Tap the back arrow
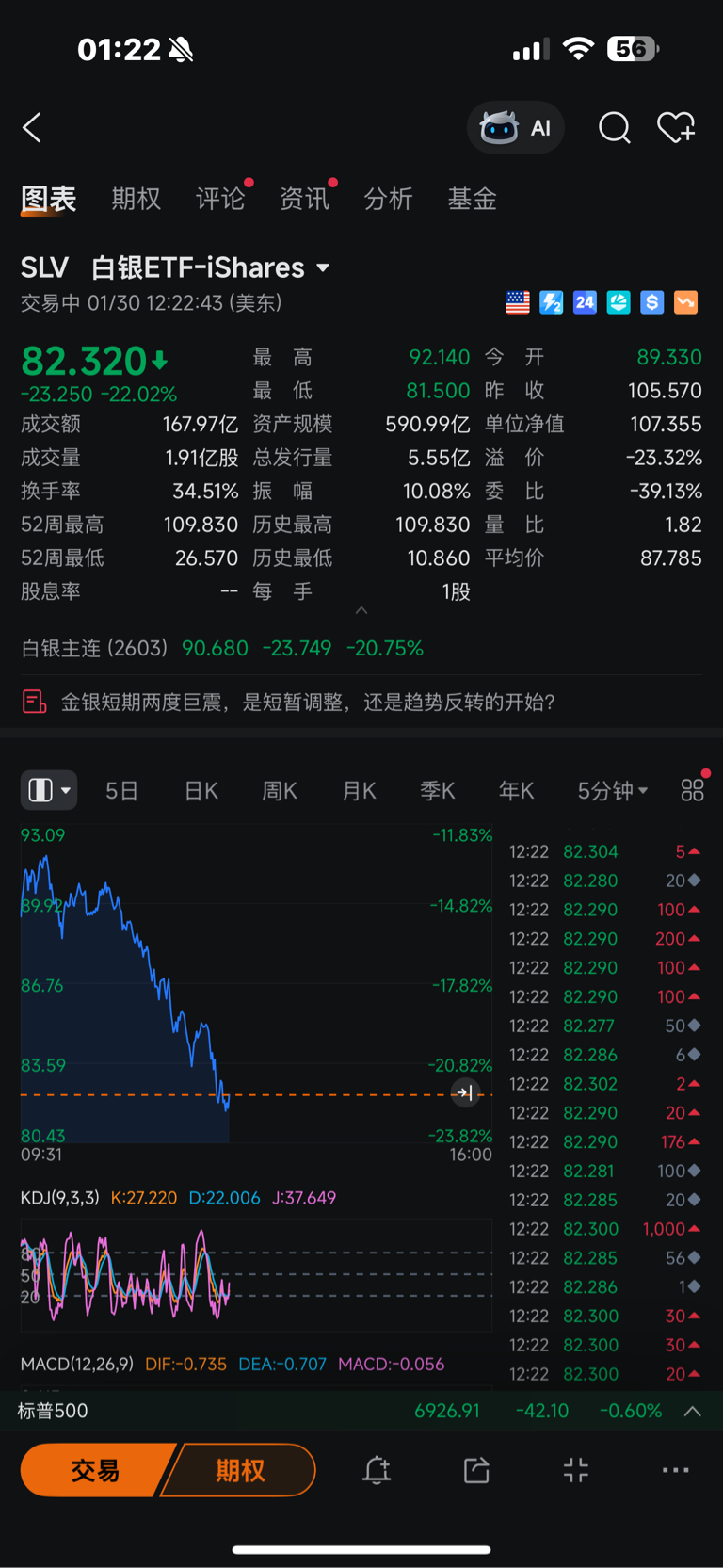Screen dimensions: 723x1568 point(32,127)
